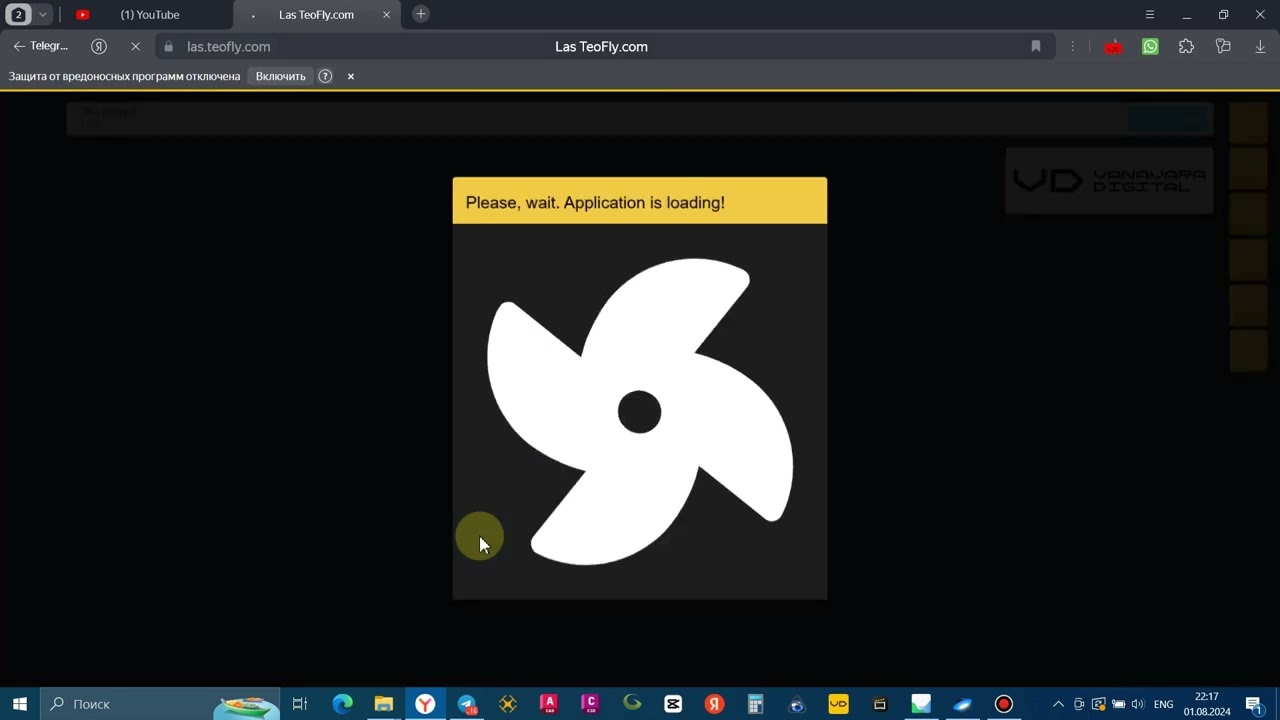
Task: Open the Windows Start menu
Action: (19, 704)
